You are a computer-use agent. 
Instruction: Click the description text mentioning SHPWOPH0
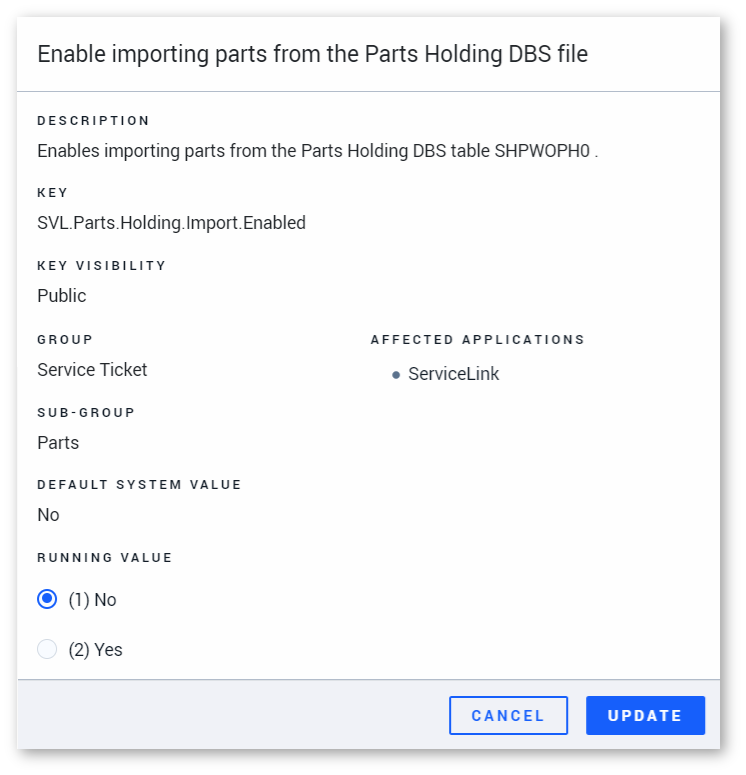(x=317, y=151)
